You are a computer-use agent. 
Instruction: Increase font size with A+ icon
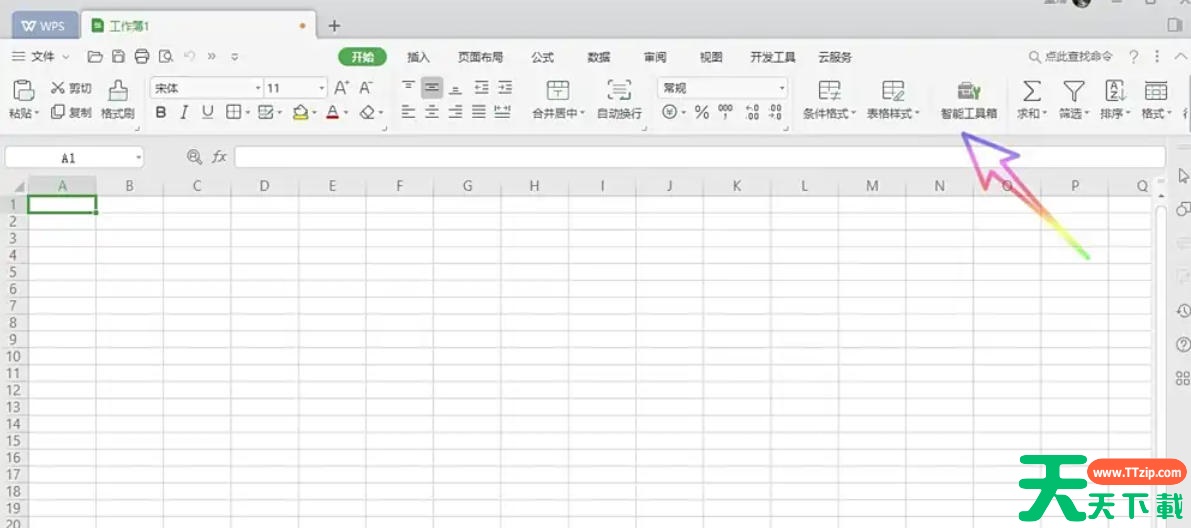tap(342, 88)
